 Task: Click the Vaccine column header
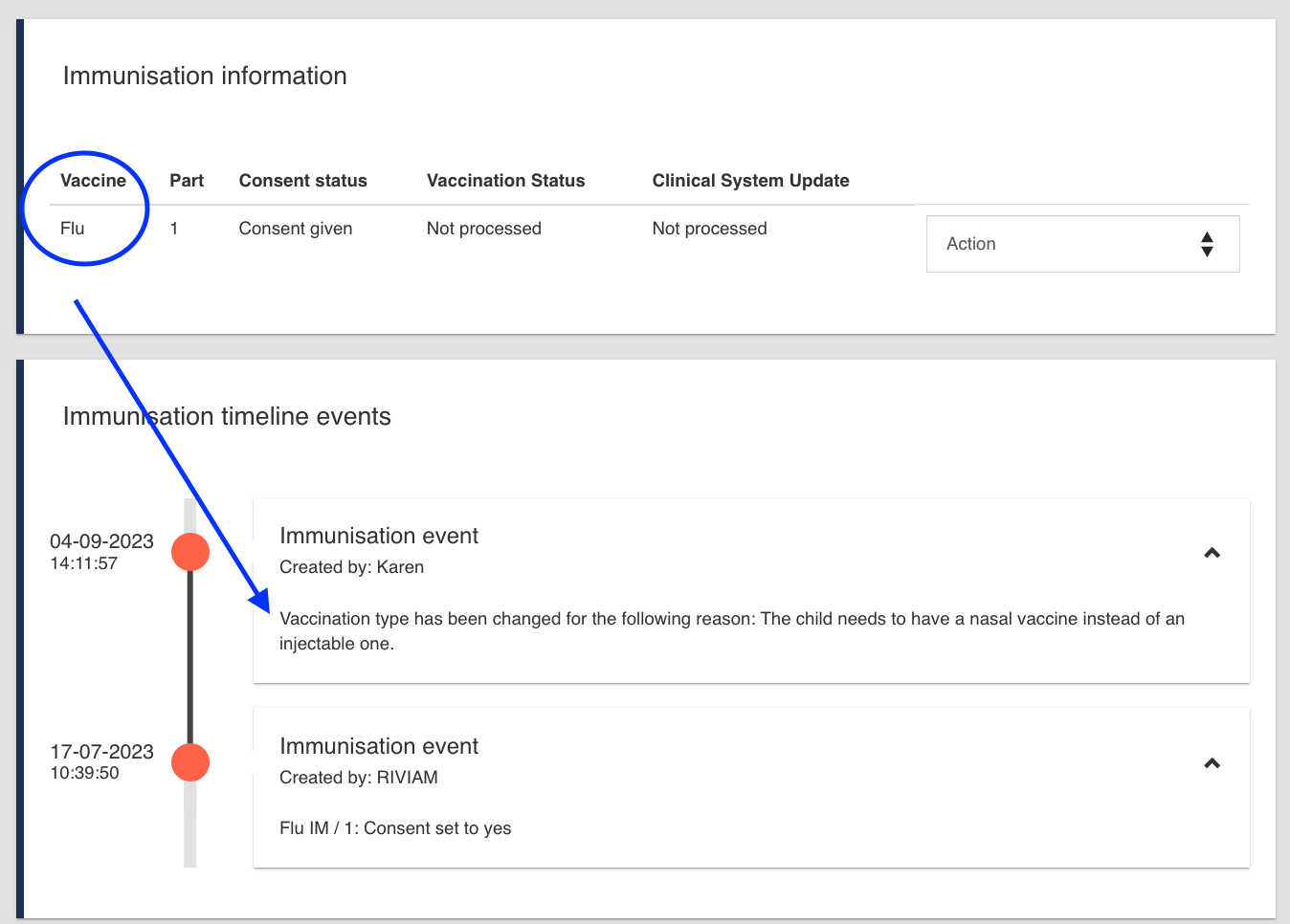tap(93, 181)
